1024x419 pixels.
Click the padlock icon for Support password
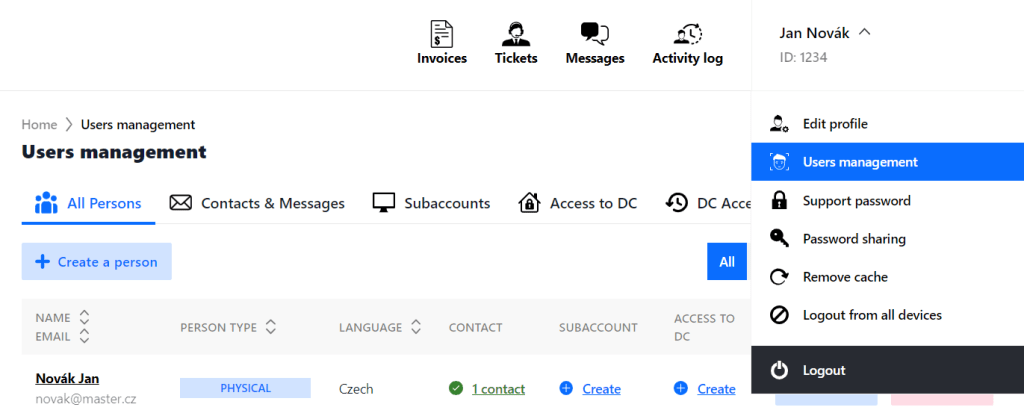[x=778, y=200]
